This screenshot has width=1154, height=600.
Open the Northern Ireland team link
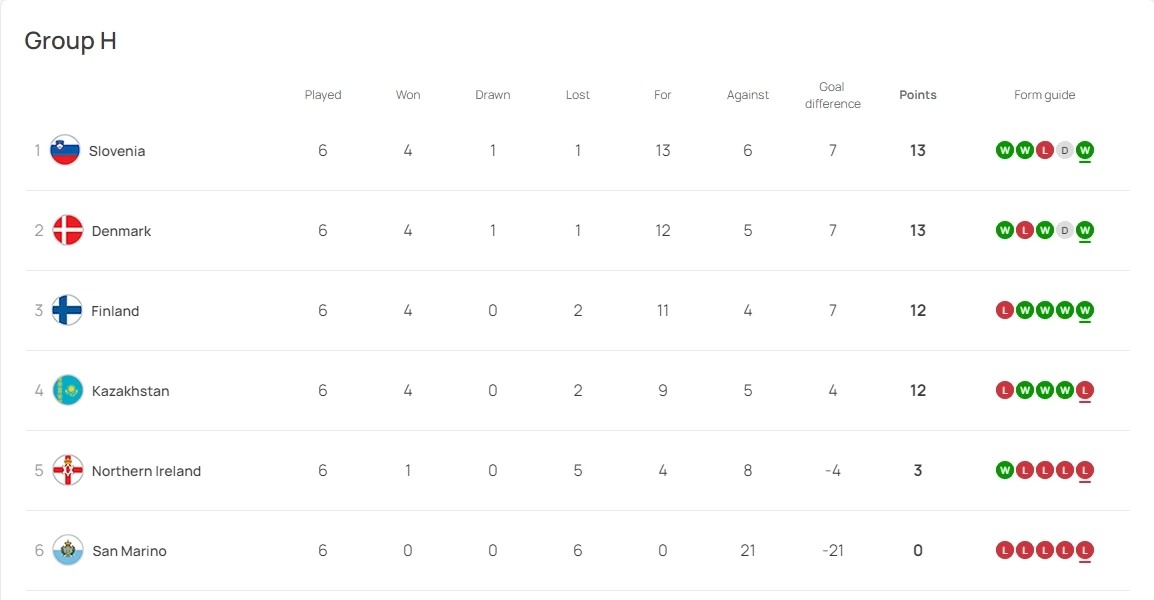click(146, 471)
